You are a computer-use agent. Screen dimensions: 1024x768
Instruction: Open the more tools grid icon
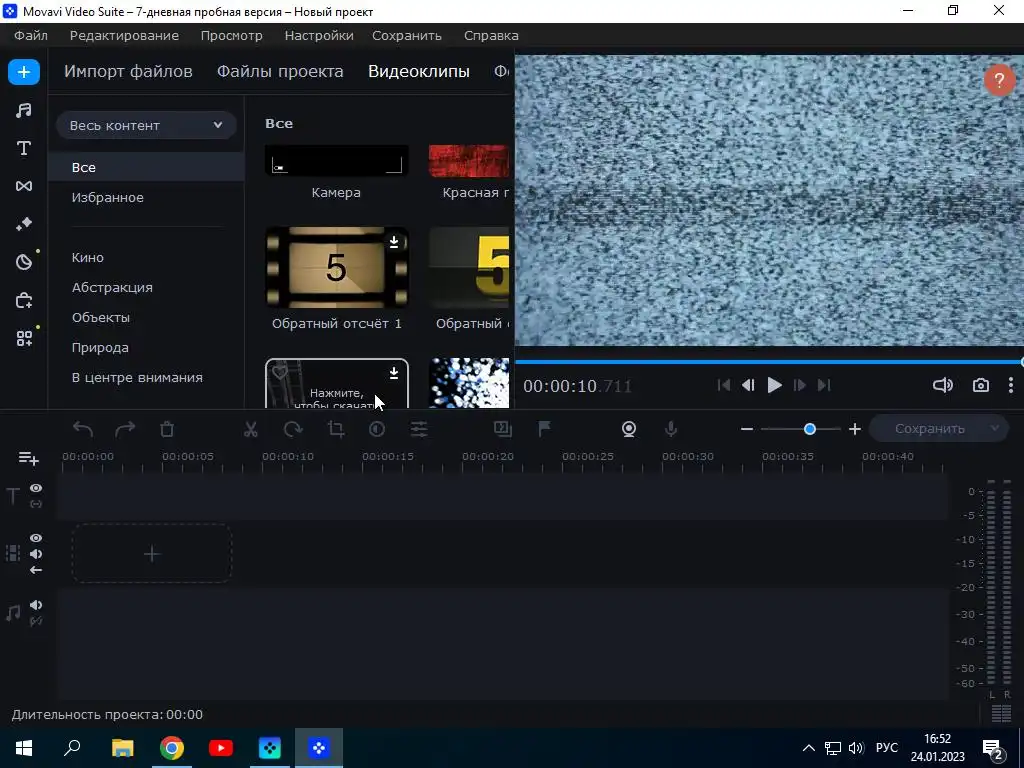click(24, 338)
